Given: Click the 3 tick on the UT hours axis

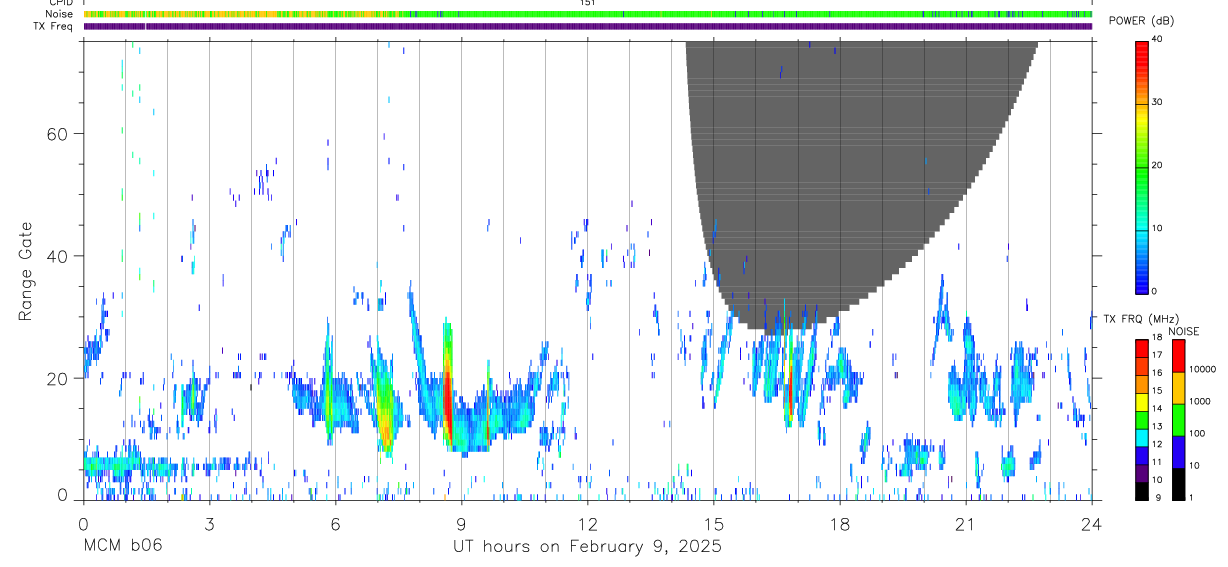Looking at the screenshot, I should tap(209, 523).
